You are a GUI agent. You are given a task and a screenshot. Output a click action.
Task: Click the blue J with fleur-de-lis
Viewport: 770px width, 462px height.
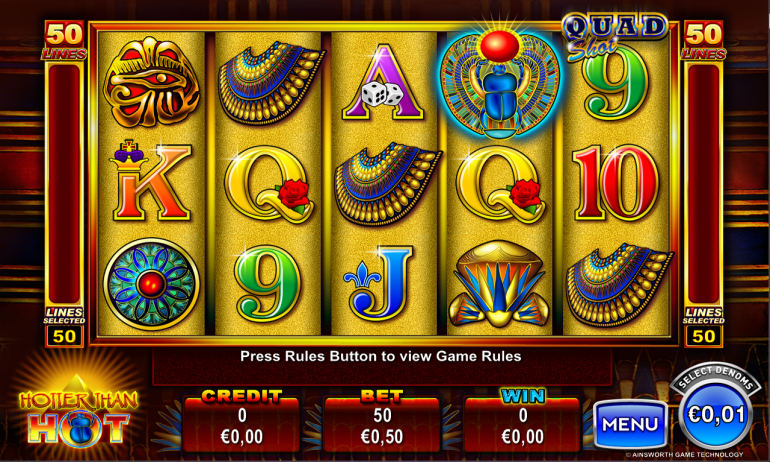378,283
